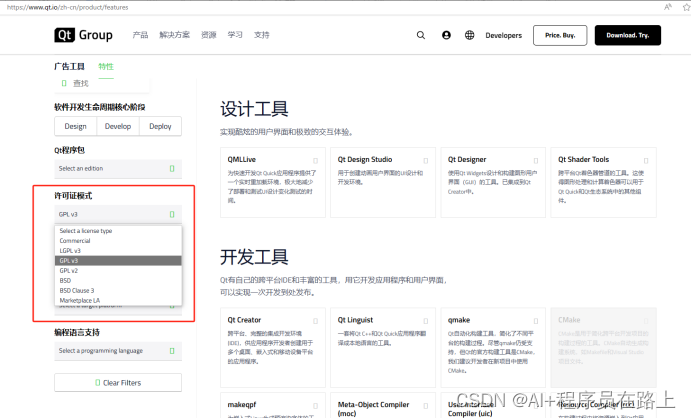The image size is (691, 419).
Task: Open the Qt Creator feature card
Action: click(x=273, y=348)
